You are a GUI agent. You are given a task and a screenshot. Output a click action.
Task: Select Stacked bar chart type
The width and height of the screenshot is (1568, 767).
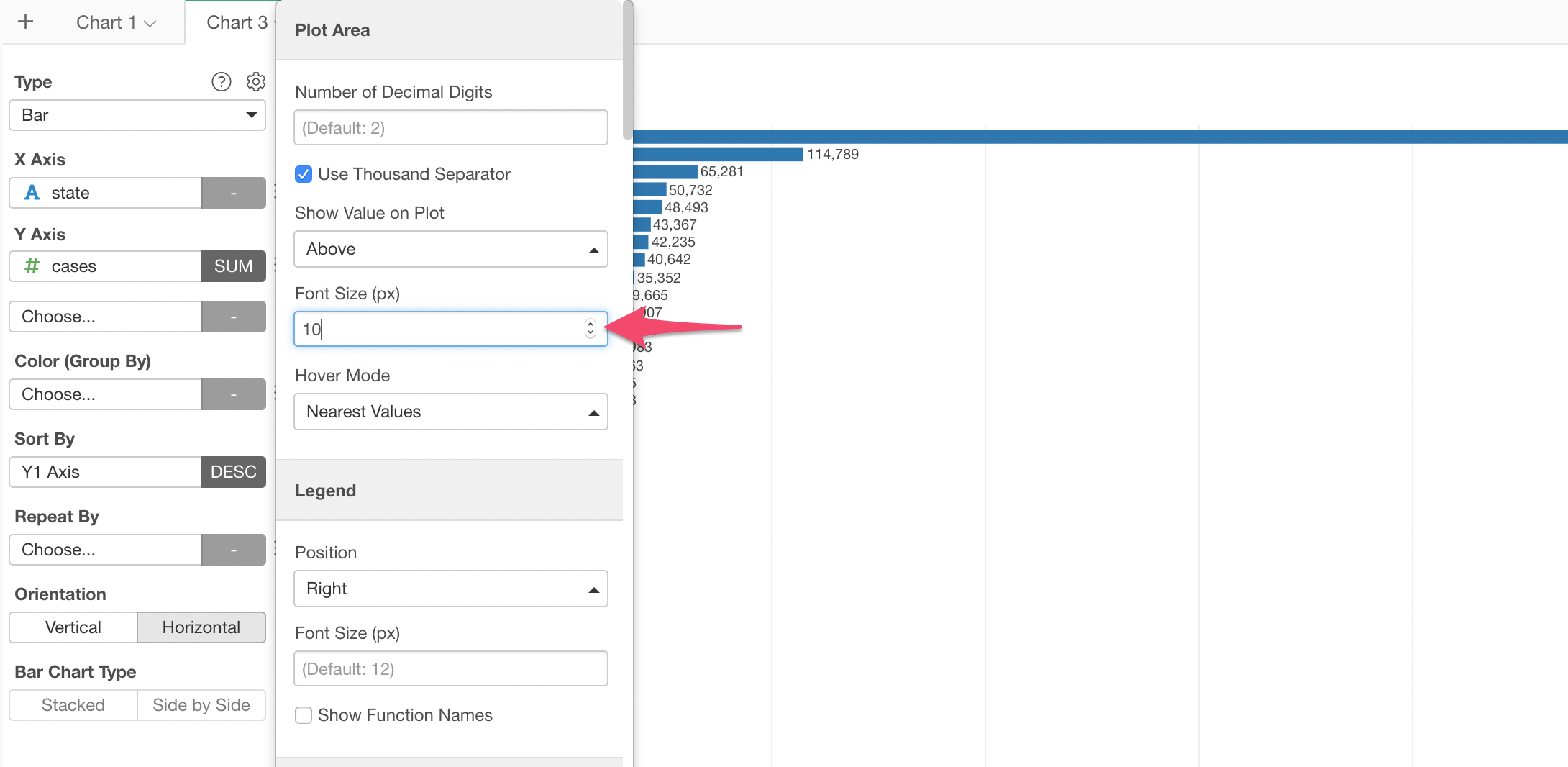tap(73, 705)
